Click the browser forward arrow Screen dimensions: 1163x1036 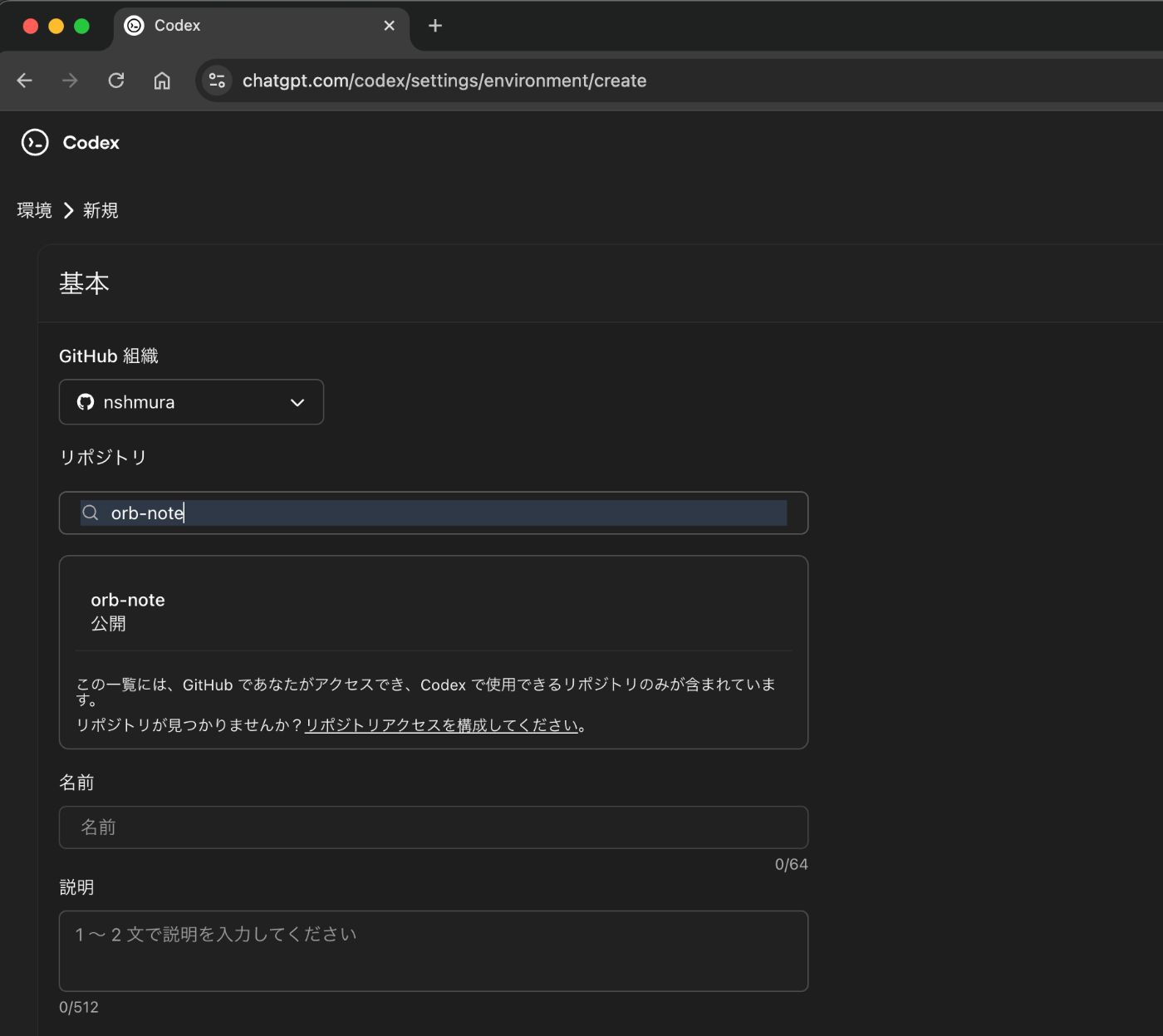[71, 81]
